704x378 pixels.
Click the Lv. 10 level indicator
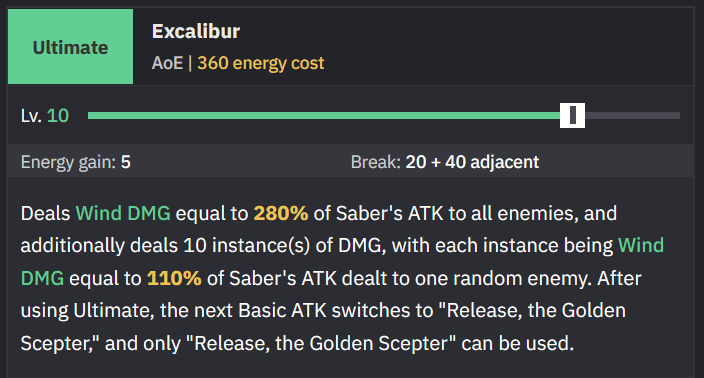click(x=44, y=116)
